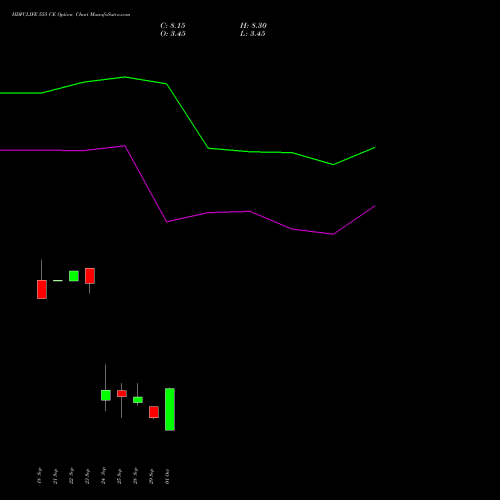Click the tall green candlestick for 01 Oct

coord(170,409)
